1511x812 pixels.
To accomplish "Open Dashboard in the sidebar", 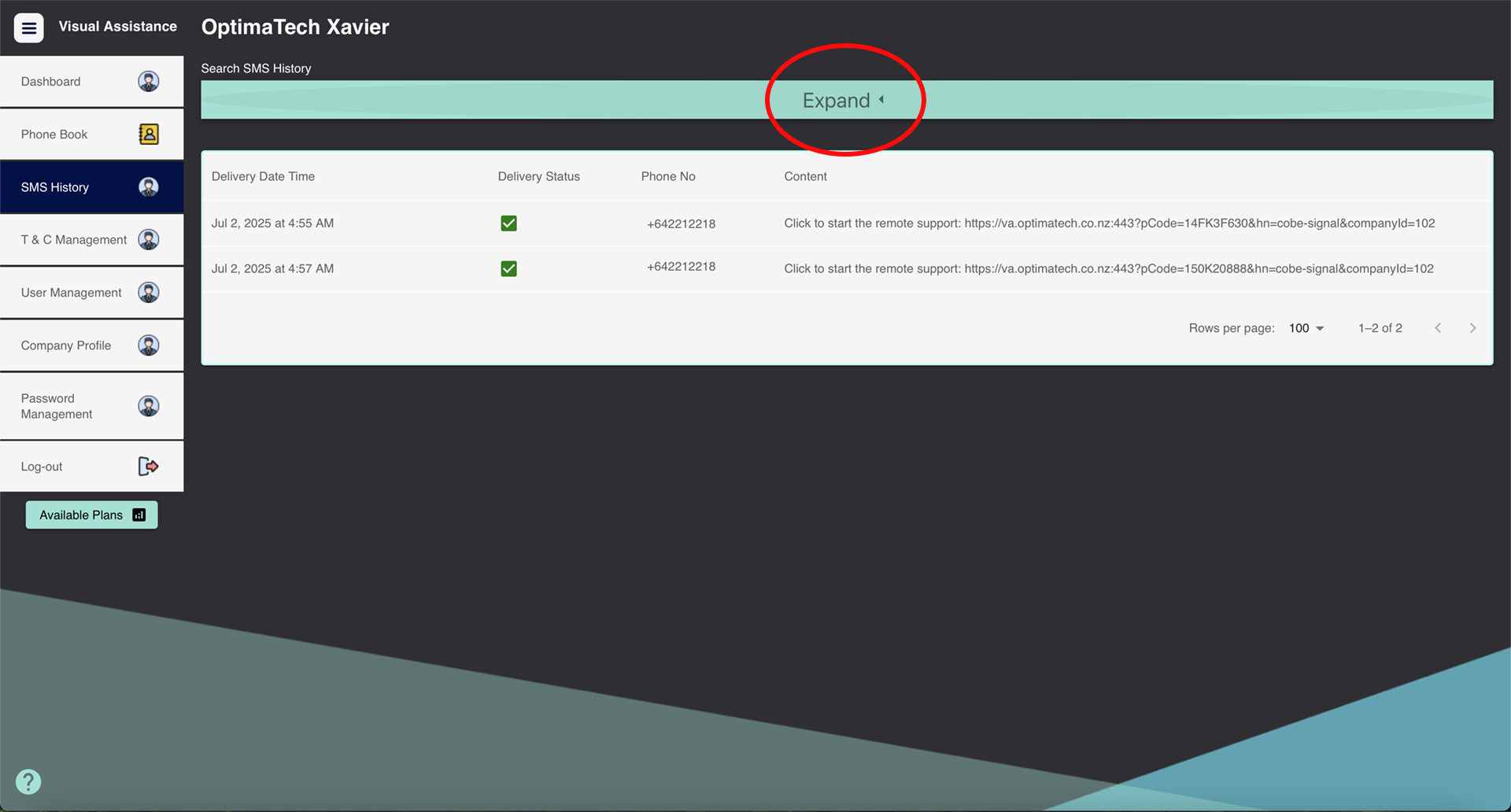I will click(x=92, y=81).
